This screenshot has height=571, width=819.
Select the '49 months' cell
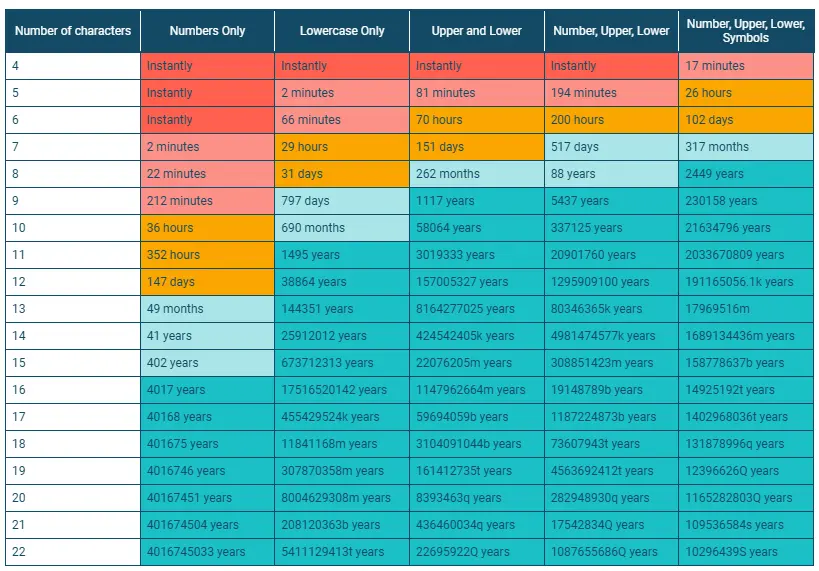(207, 309)
